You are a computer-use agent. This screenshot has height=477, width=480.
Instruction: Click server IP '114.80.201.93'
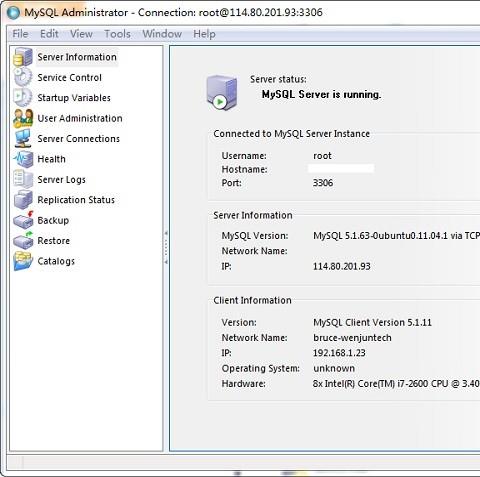click(x=342, y=266)
